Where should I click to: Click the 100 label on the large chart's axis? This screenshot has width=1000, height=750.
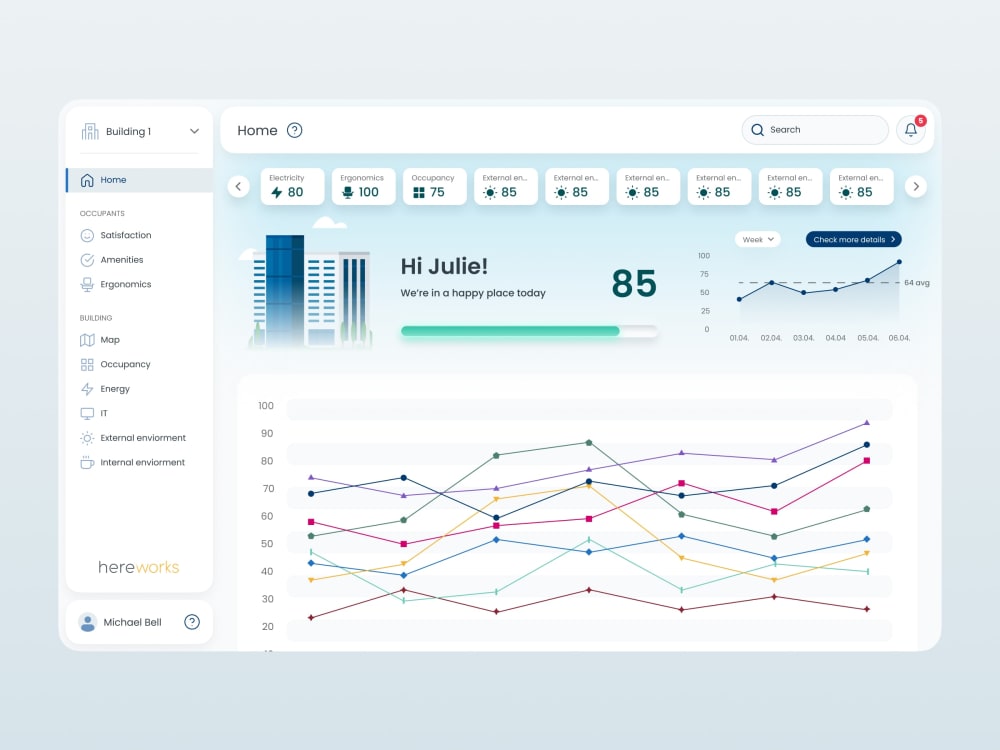coord(266,406)
